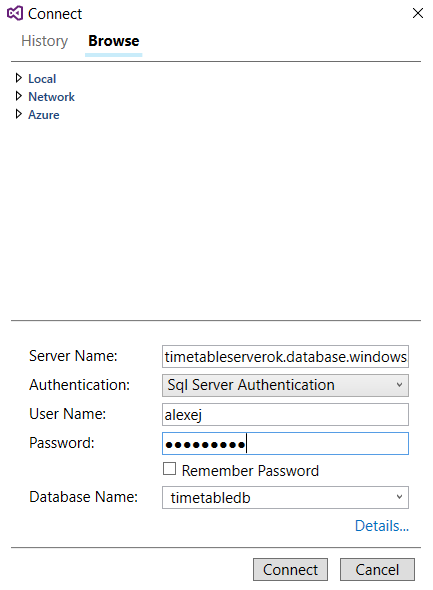Expand the Network node triangle
Screen dimensions: 433x590
coord(18,96)
